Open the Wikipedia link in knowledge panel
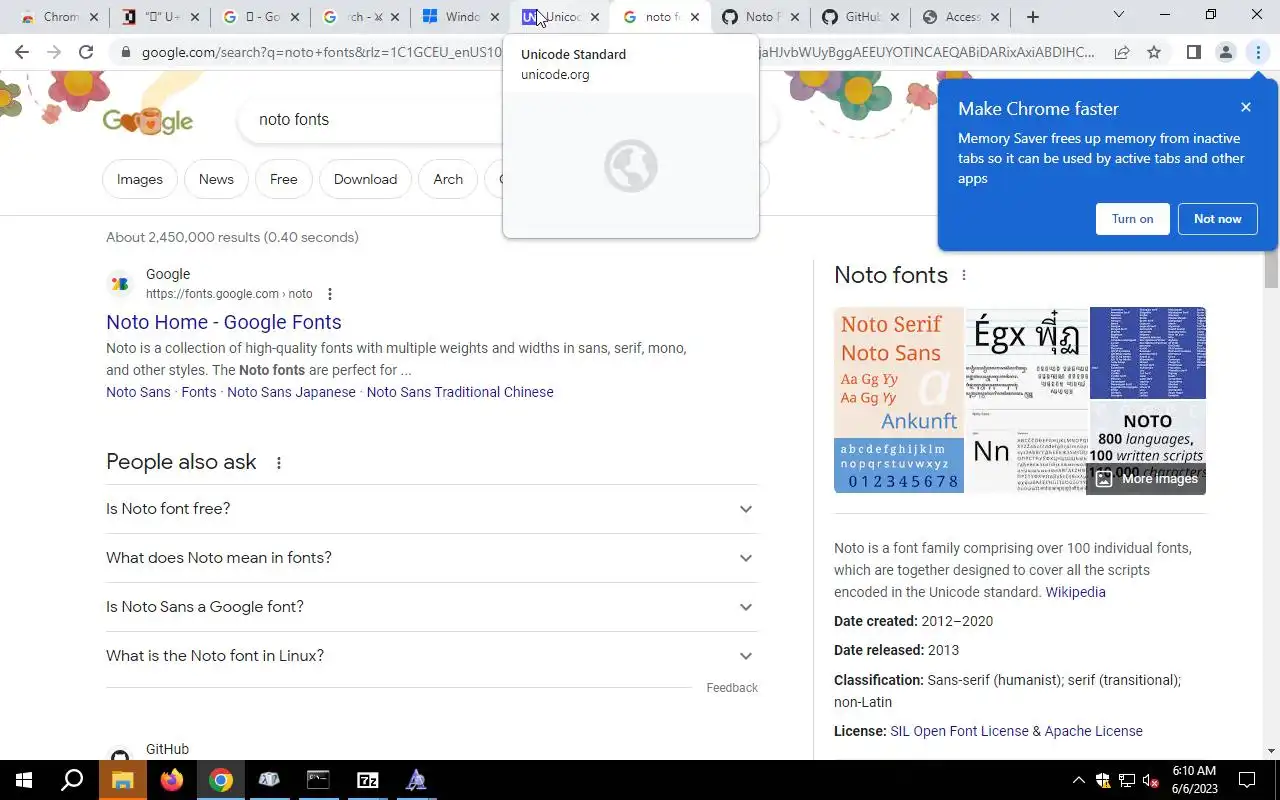1280x800 pixels. tap(1075, 592)
